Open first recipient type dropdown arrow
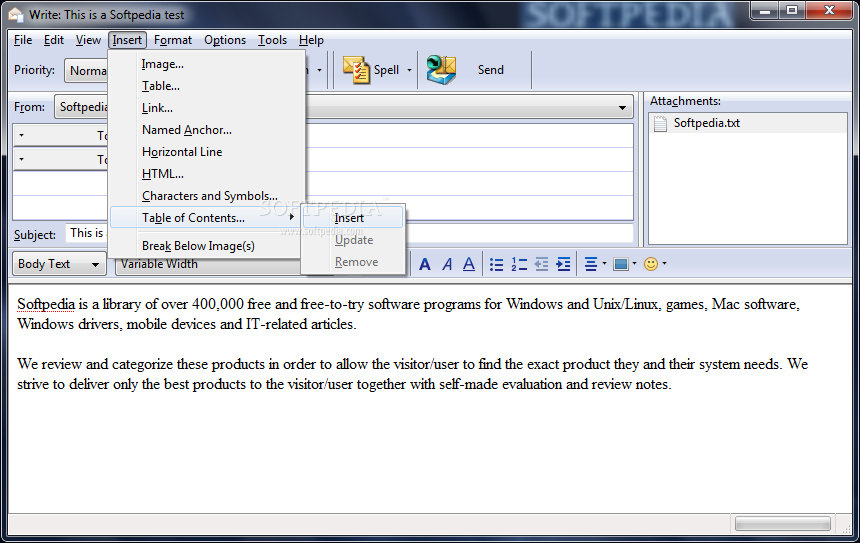Viewport: 860px width, 543px height. tap(21, 135)
